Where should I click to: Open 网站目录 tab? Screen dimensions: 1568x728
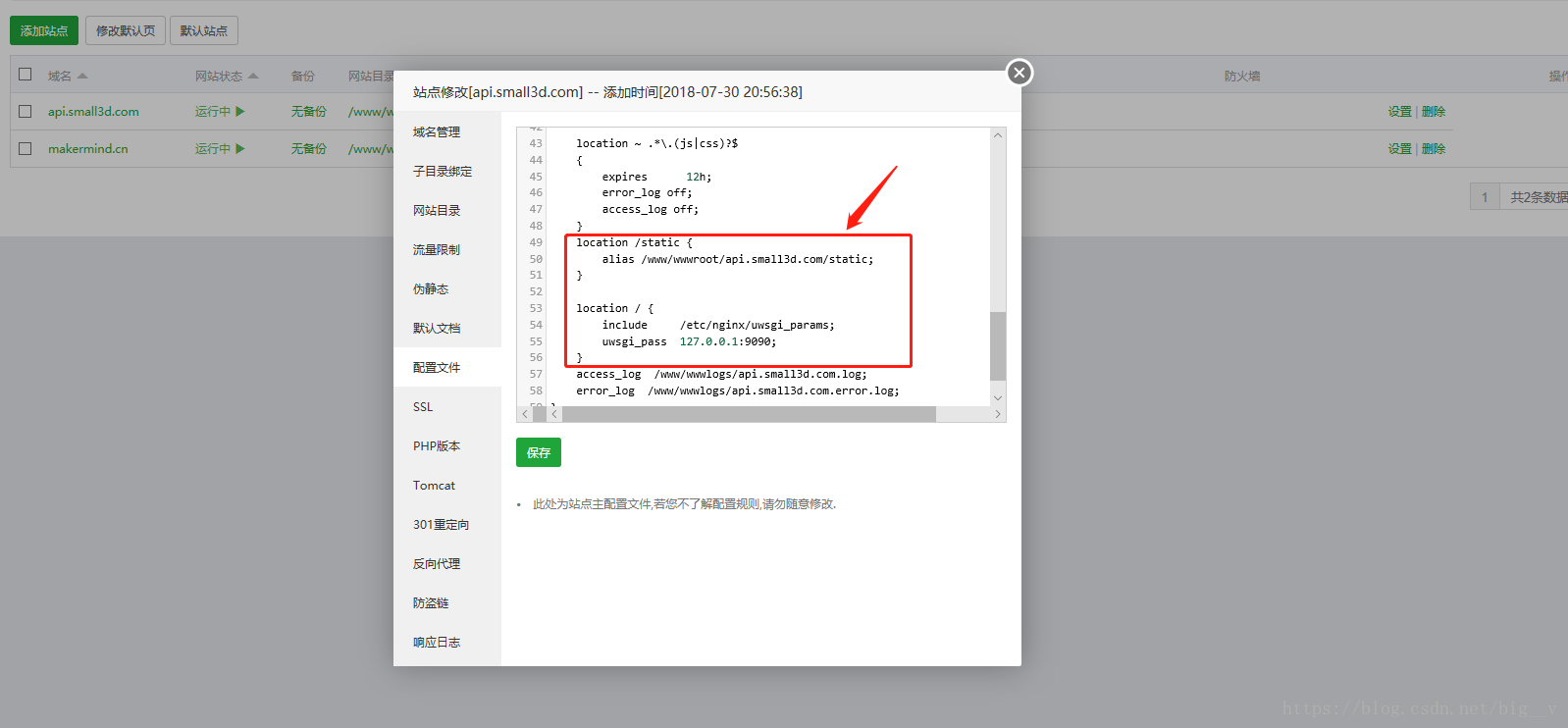click(447, 210)
